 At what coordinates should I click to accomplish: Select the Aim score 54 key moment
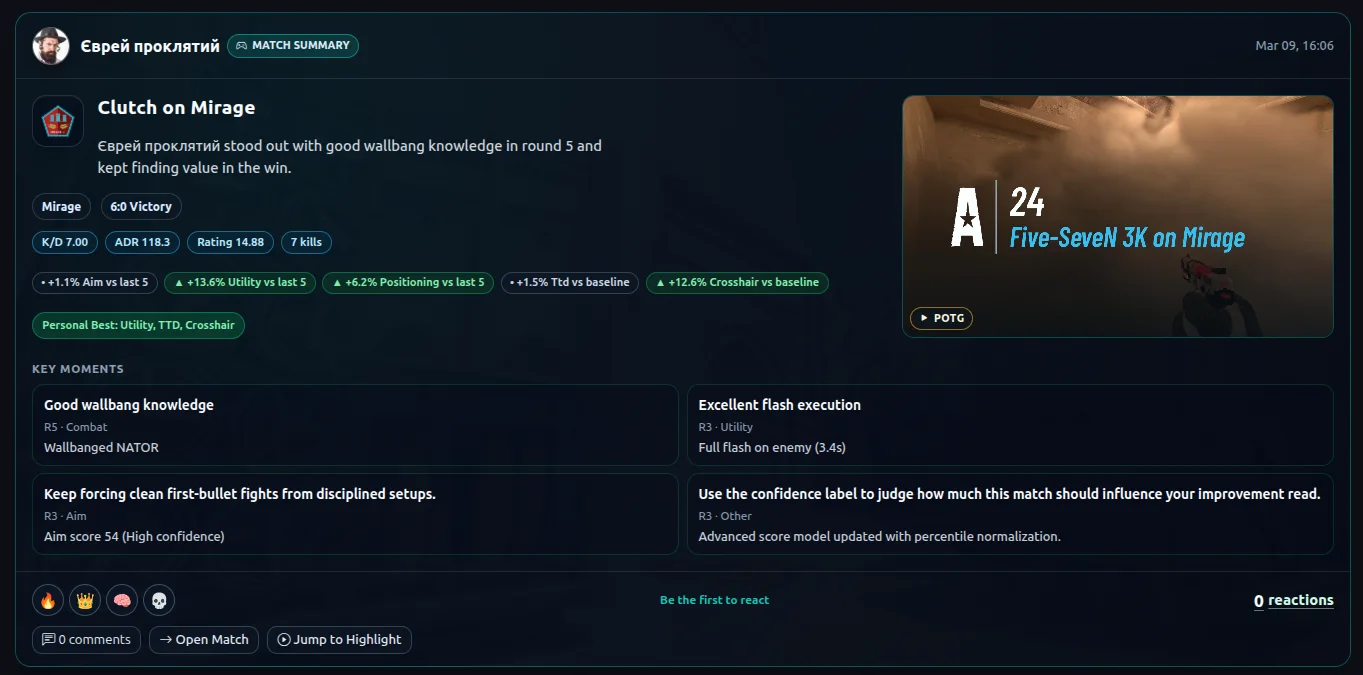pos(355,514)
